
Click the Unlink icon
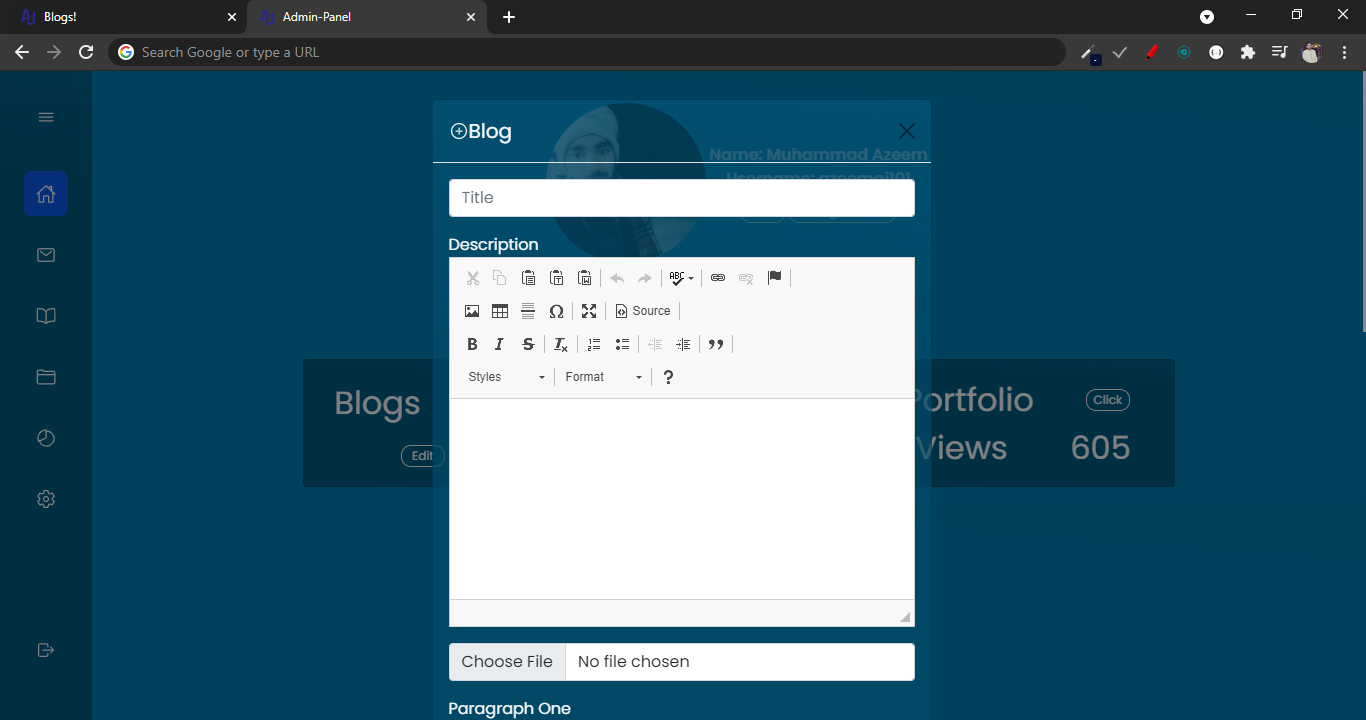point(746,278)
